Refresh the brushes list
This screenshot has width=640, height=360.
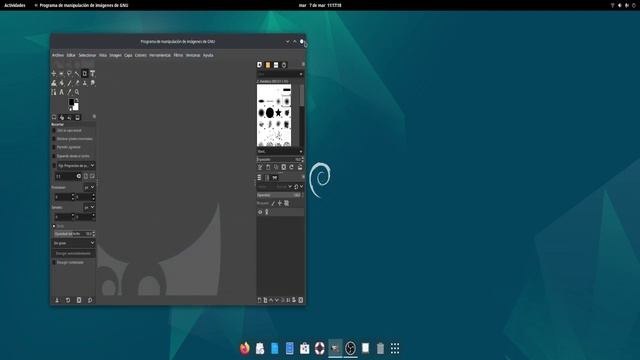click(x=291, y=167)
